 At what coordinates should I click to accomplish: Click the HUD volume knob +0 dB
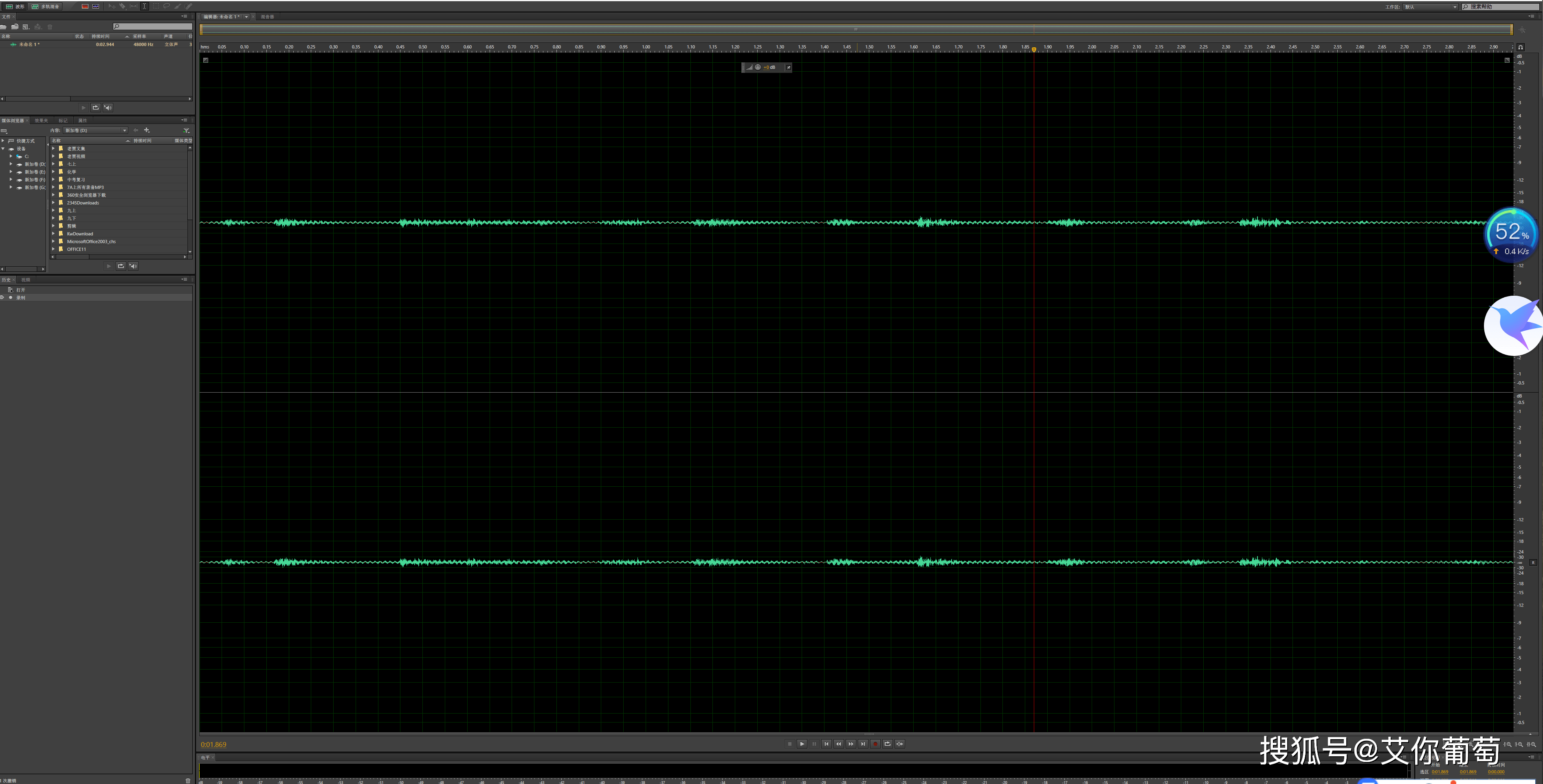758,68
